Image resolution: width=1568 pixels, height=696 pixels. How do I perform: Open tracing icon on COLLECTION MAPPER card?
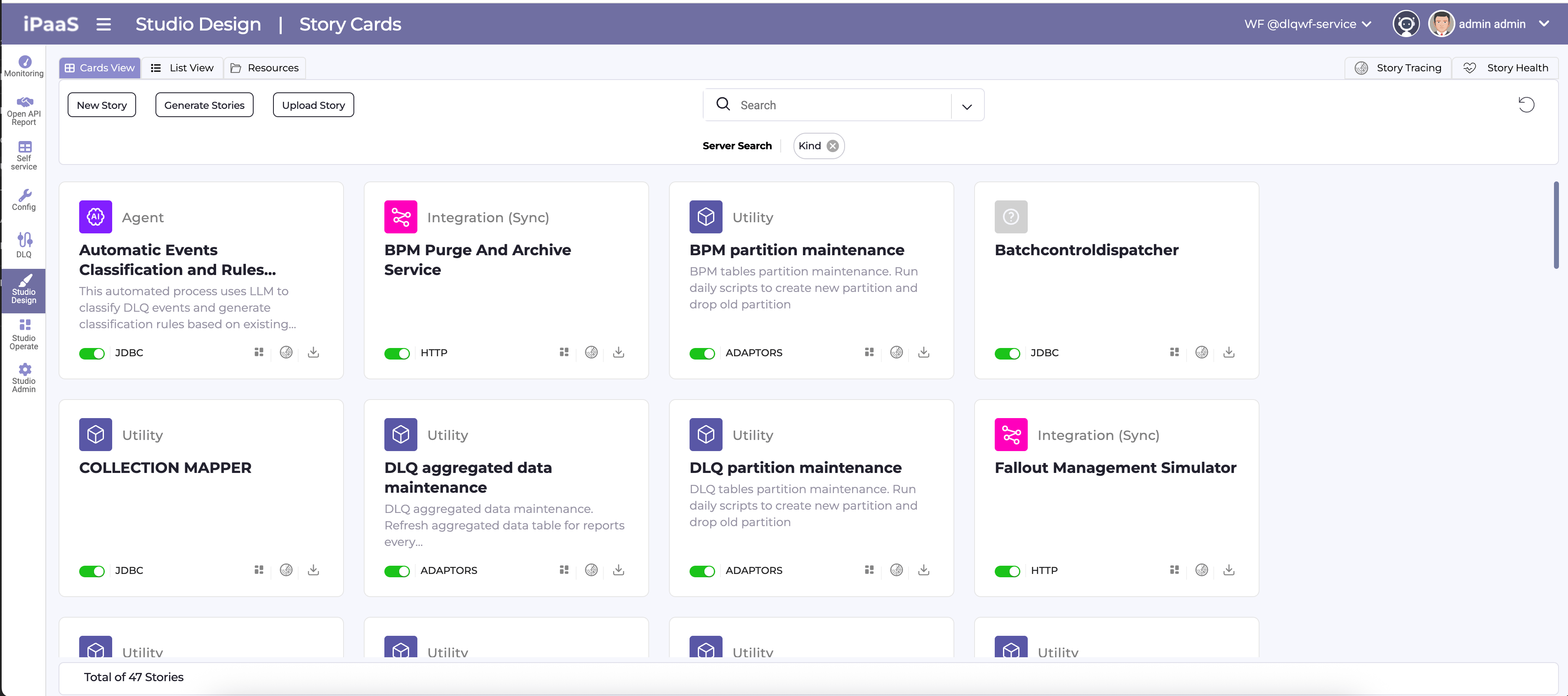[286, 570]
